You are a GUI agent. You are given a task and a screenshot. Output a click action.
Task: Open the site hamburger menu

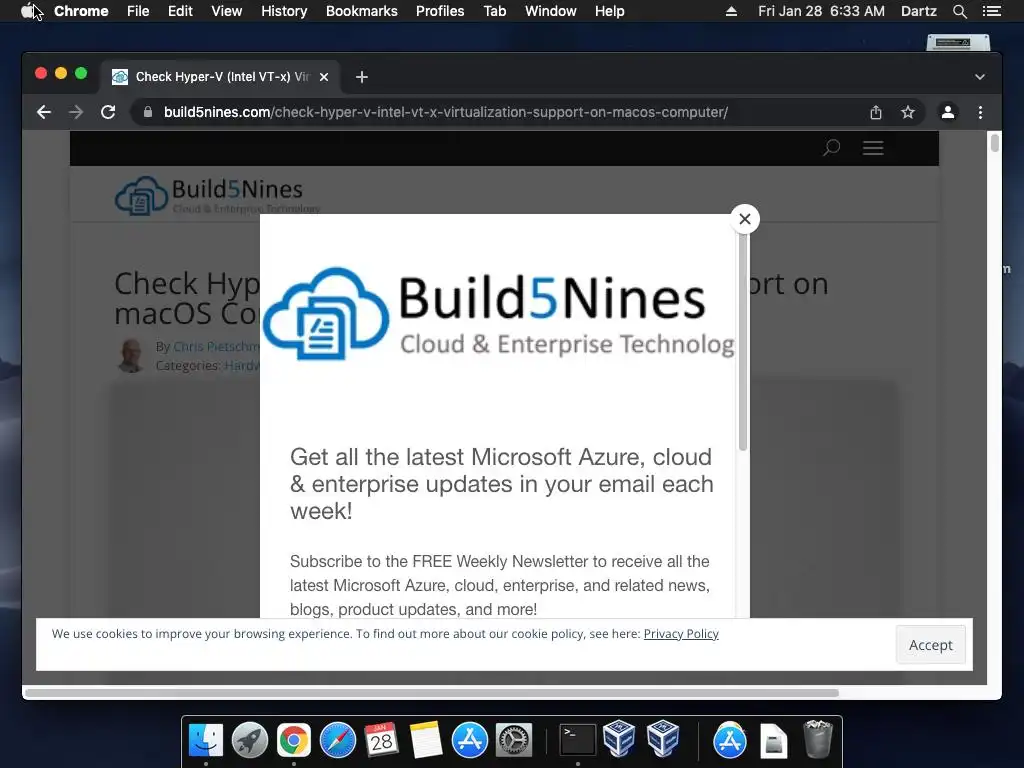(x=873, y=148)
